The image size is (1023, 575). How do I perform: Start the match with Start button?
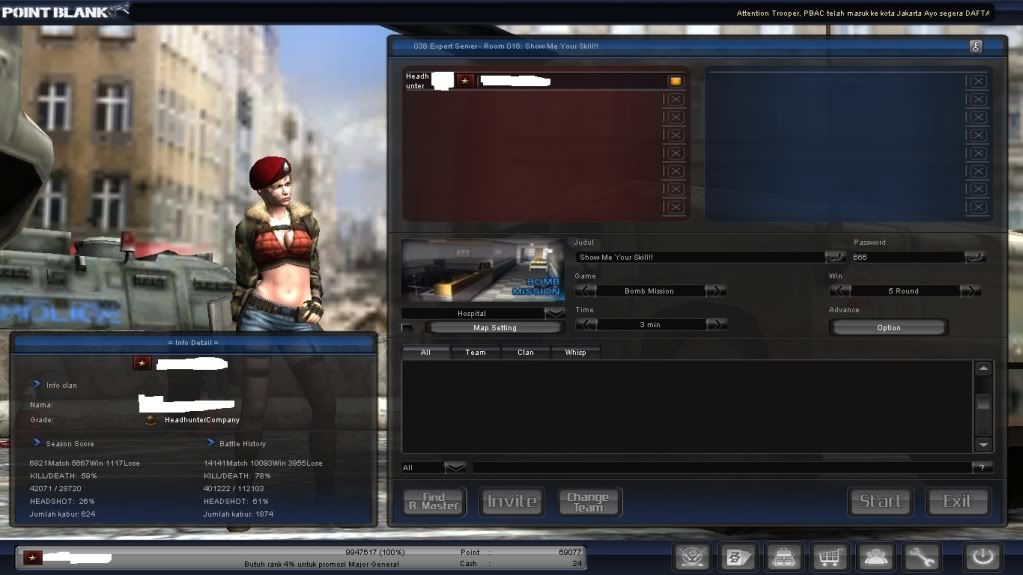pos(880,501)
